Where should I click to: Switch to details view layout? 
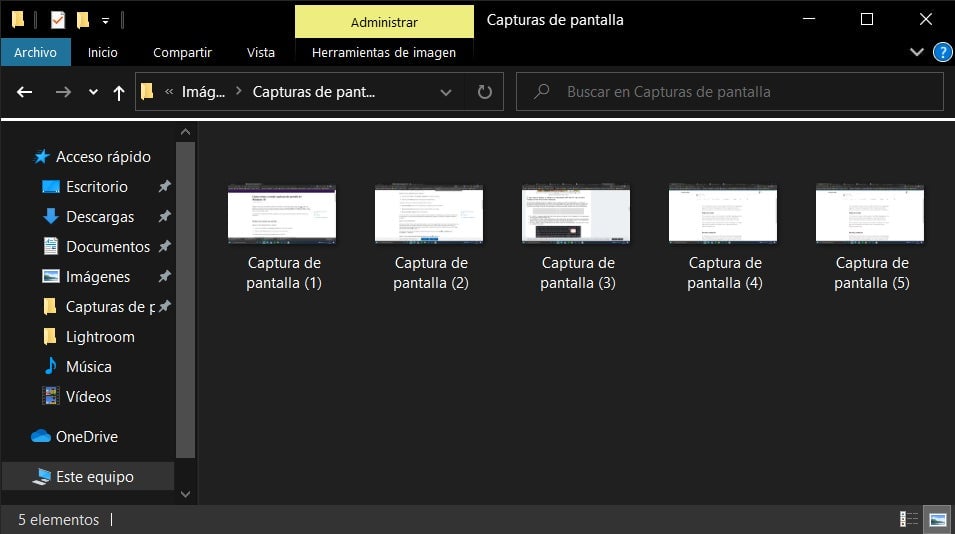(909, 519)
